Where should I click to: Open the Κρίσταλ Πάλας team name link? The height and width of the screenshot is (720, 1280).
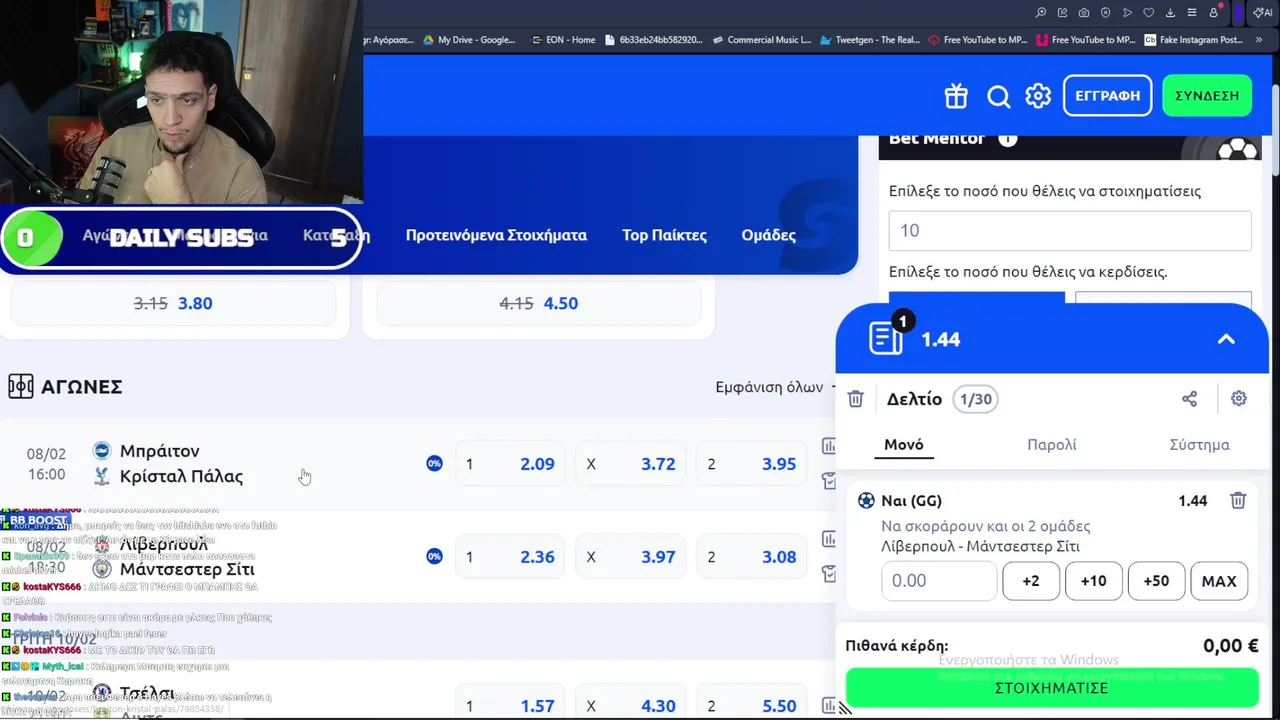click(181, 476)
